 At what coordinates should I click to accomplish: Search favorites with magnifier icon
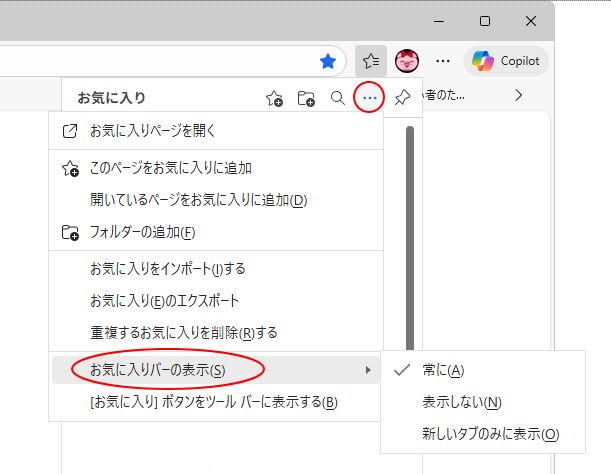pos(337,98)
